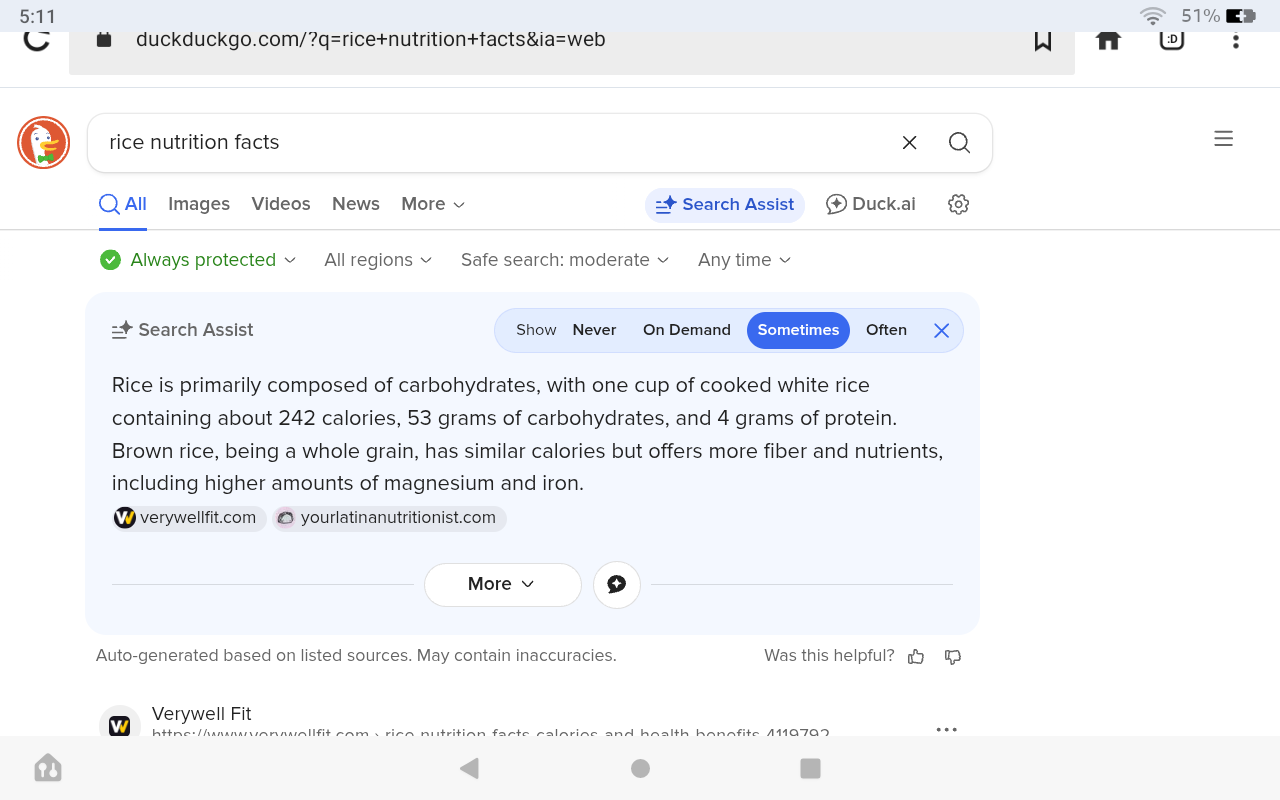Click the DuckDuckGo duck logo
This screenshot has height=800, width=1280.
tap(43, 143)
